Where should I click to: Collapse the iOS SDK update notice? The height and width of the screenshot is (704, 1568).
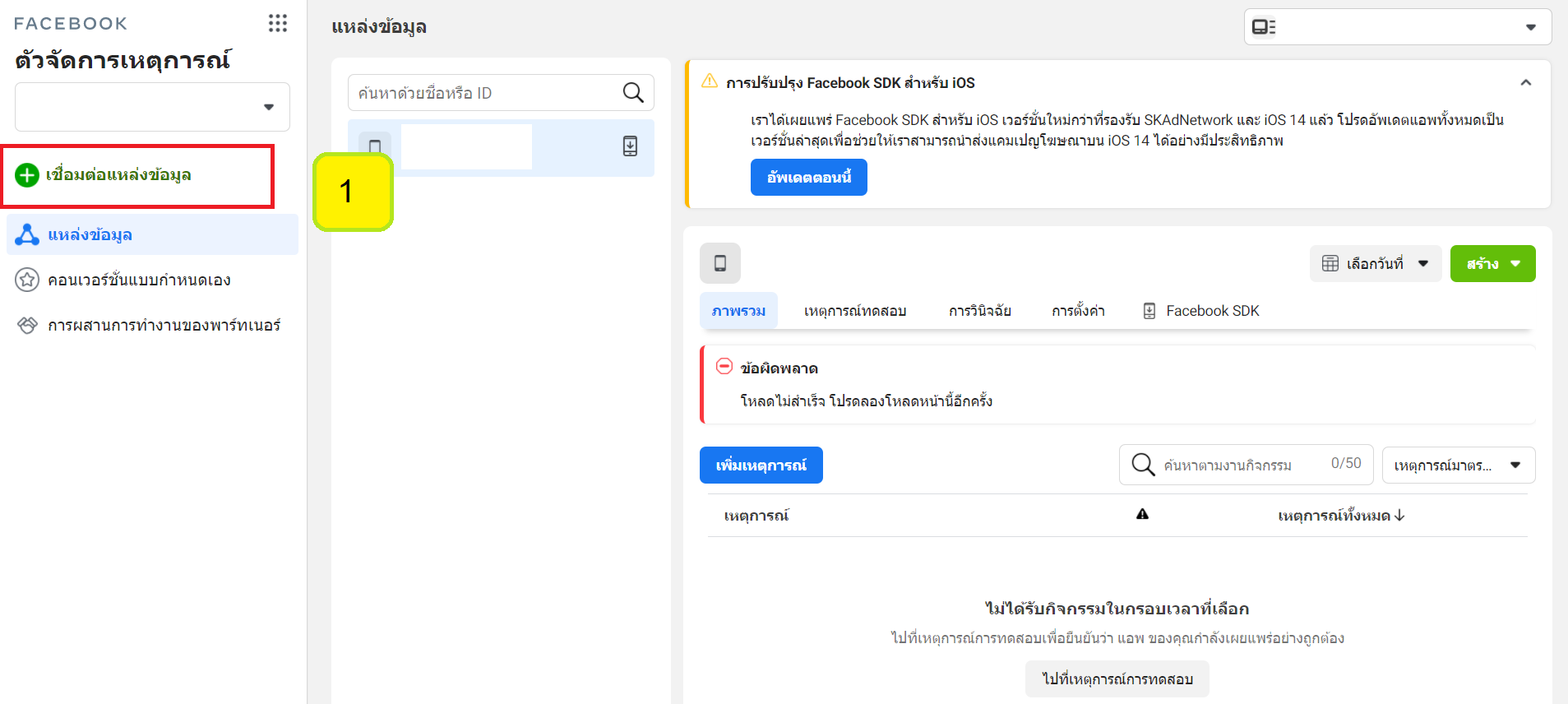(x=1526, y=82)
